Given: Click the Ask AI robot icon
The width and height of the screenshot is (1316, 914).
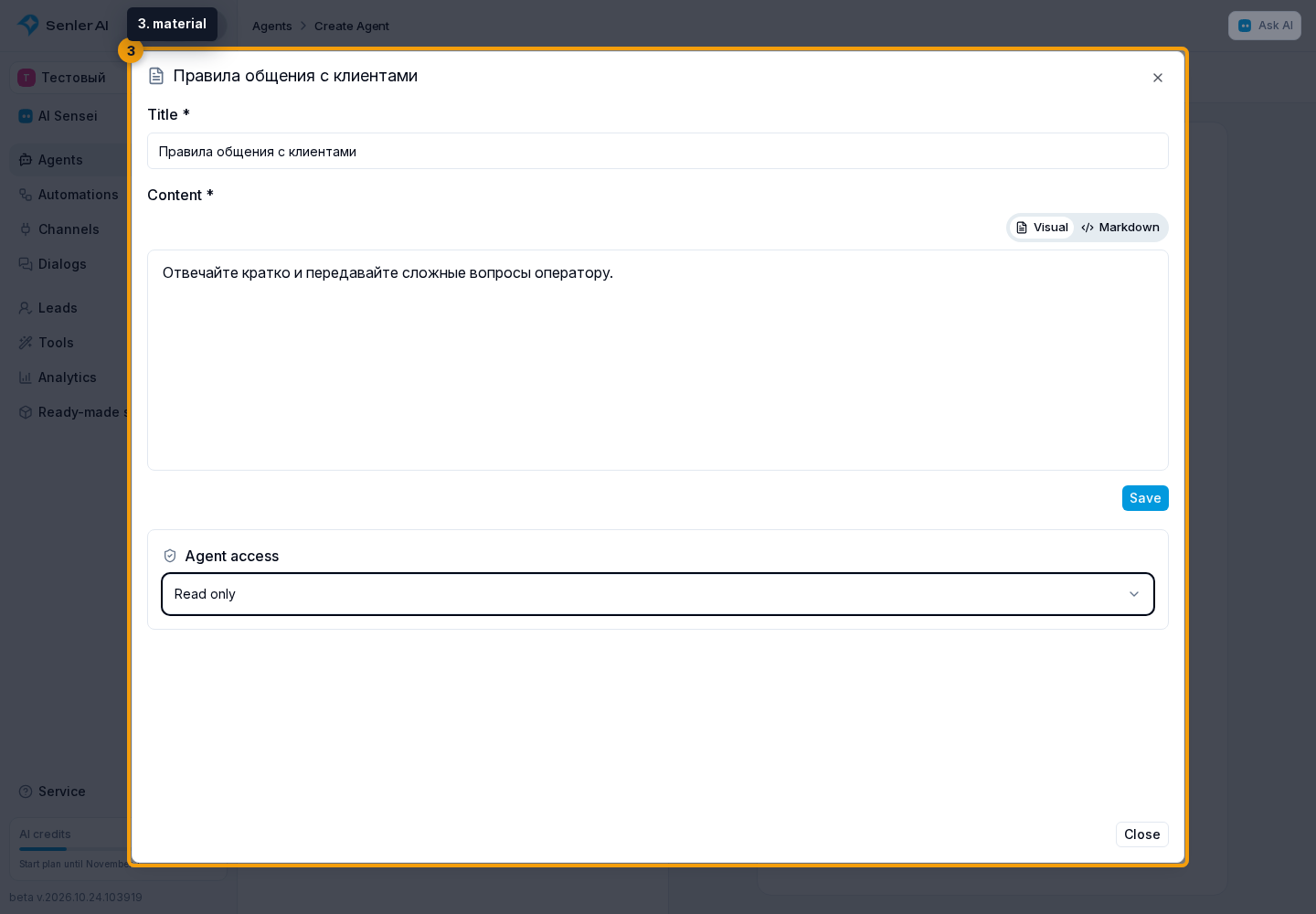Looking at the screenshot, I should (1245, 26).
